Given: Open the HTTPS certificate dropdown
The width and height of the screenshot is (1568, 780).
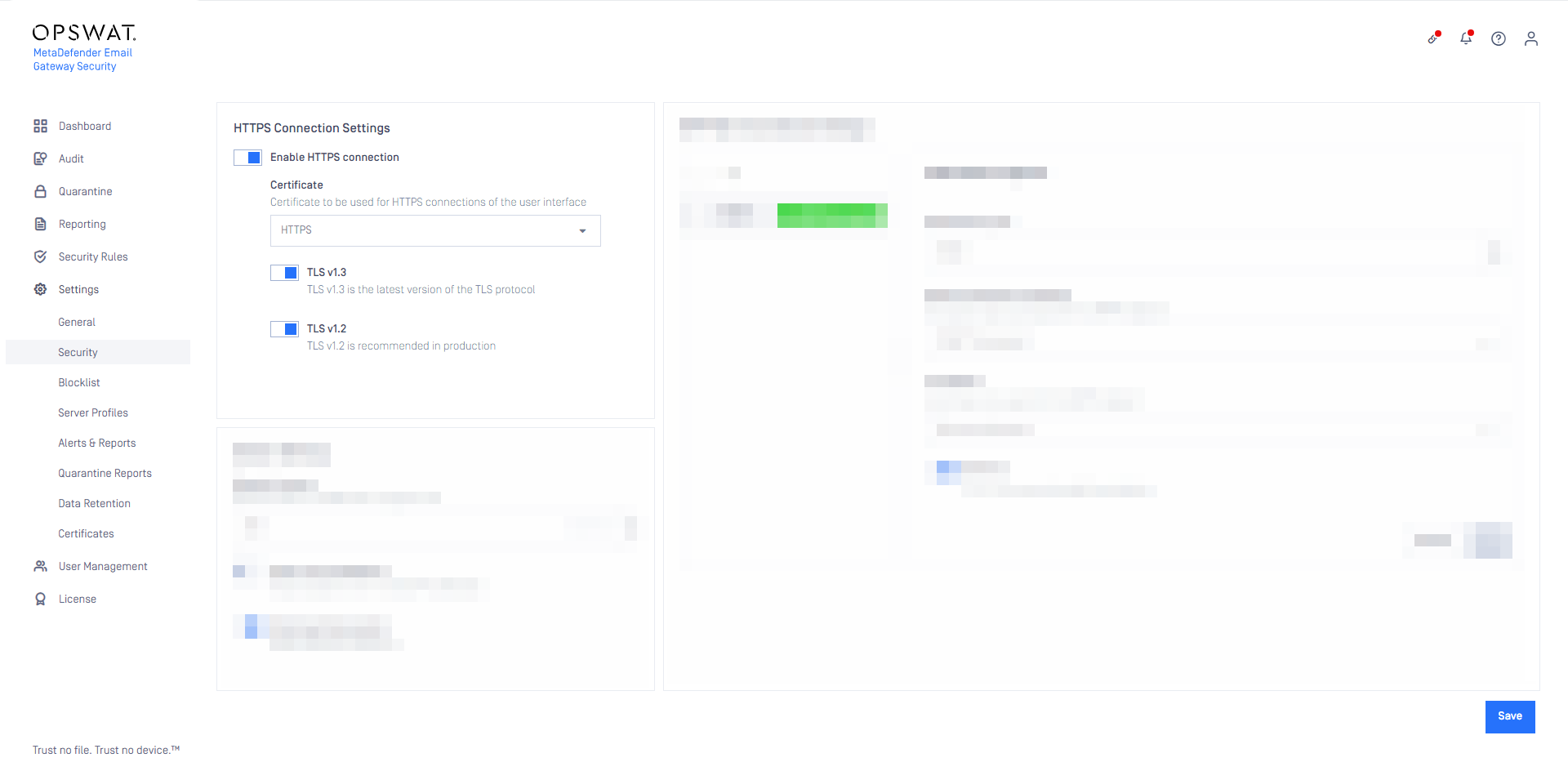Looking at the screenshot, I should coord(435,230).
